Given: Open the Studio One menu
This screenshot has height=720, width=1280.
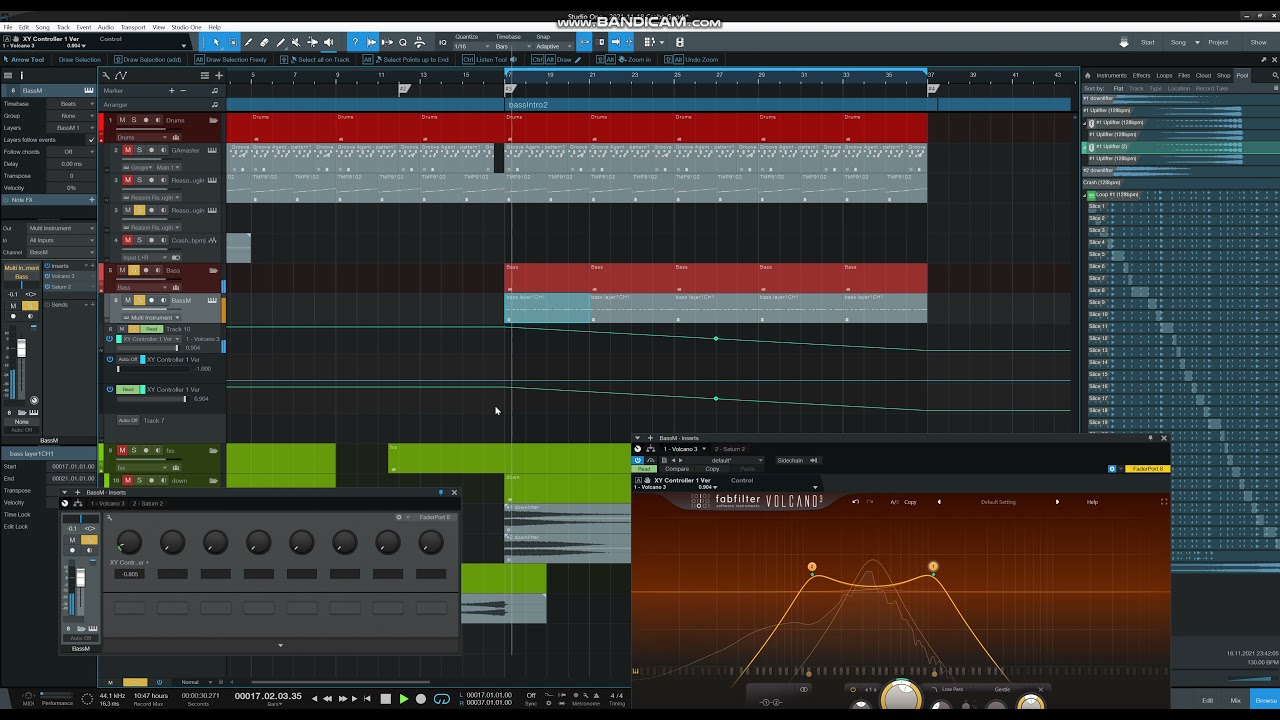Looking at the screenshot, I should coord(186,27).
